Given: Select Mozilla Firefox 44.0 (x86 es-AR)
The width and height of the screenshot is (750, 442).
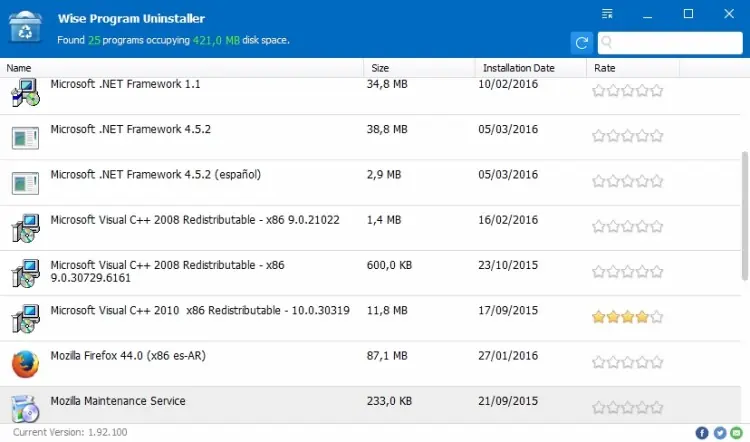Looking at the screenshot, I should [128, 356].
